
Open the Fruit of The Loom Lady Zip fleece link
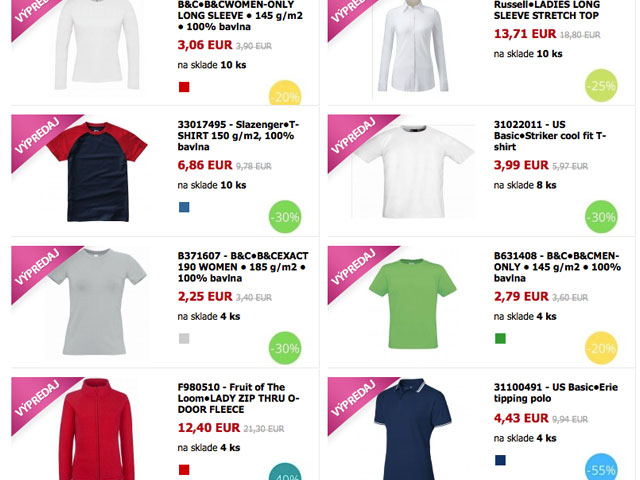[238, 398]
